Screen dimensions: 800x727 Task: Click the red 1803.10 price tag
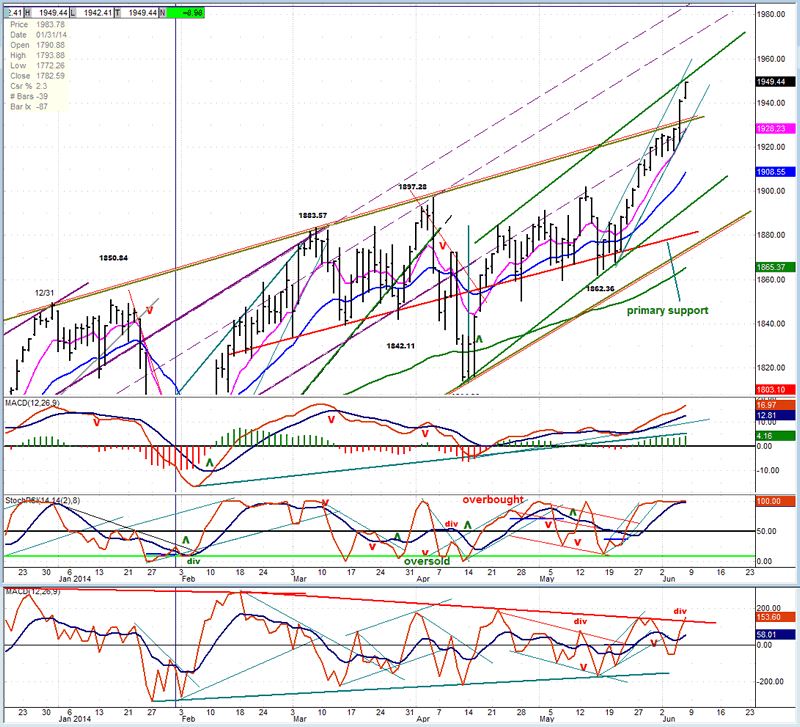coord(775,389)
